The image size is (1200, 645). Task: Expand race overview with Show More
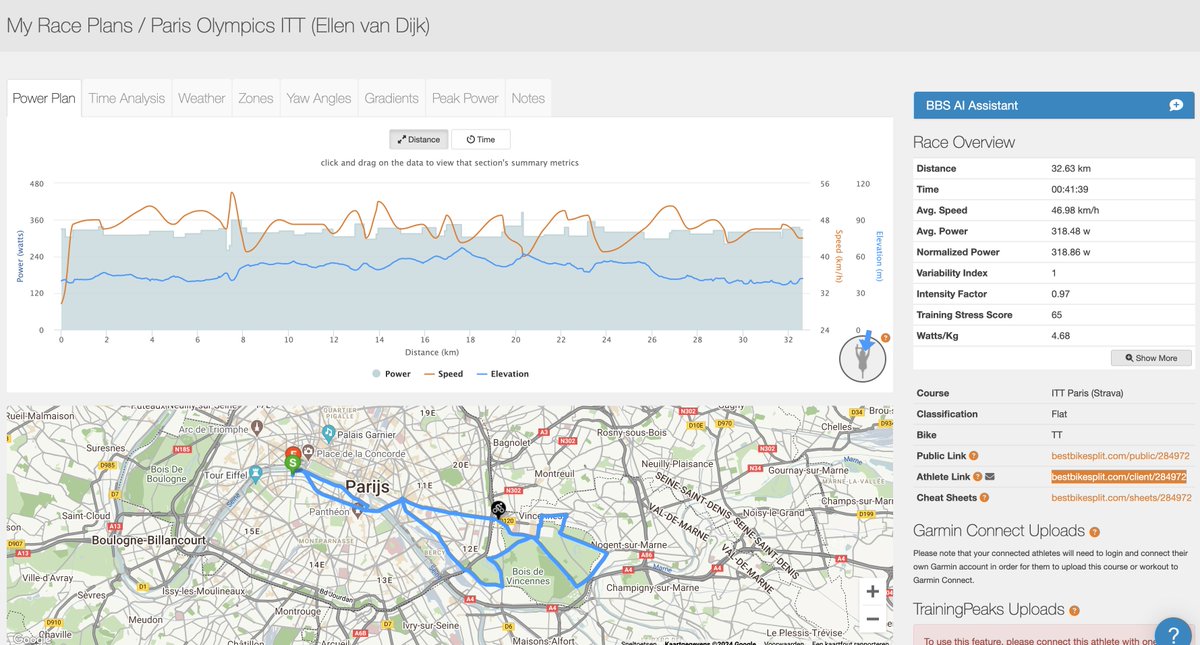[x=1151, y=357]
